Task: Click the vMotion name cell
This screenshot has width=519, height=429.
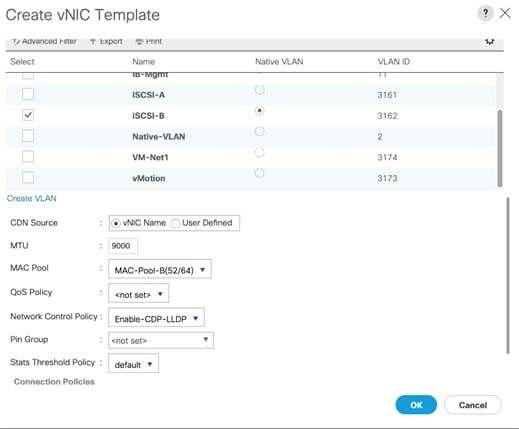Action: (149, 178)
